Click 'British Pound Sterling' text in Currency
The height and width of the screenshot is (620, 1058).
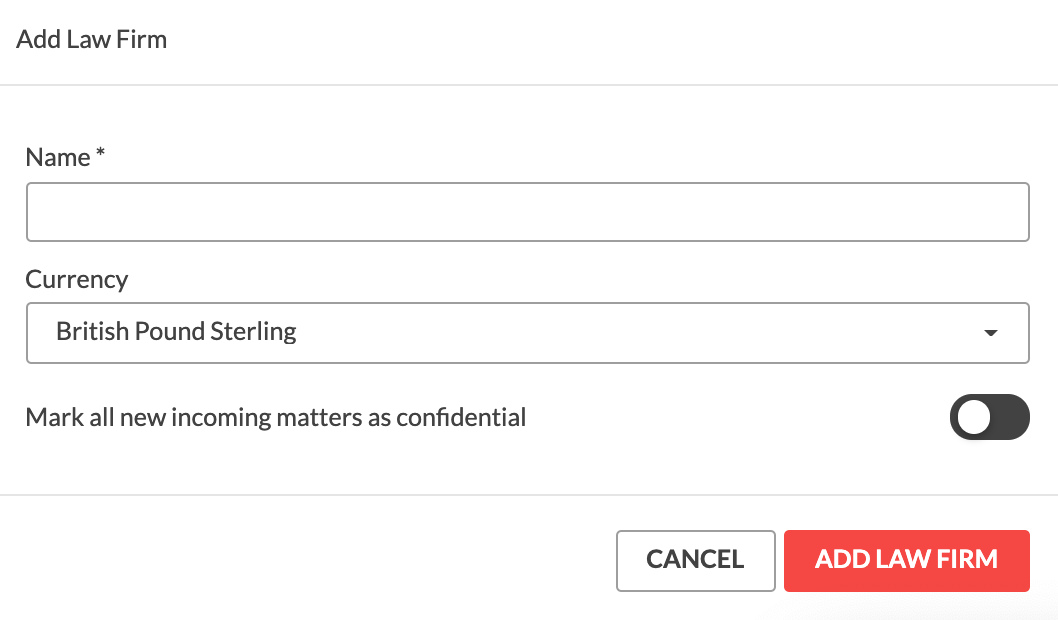point(176,331)
